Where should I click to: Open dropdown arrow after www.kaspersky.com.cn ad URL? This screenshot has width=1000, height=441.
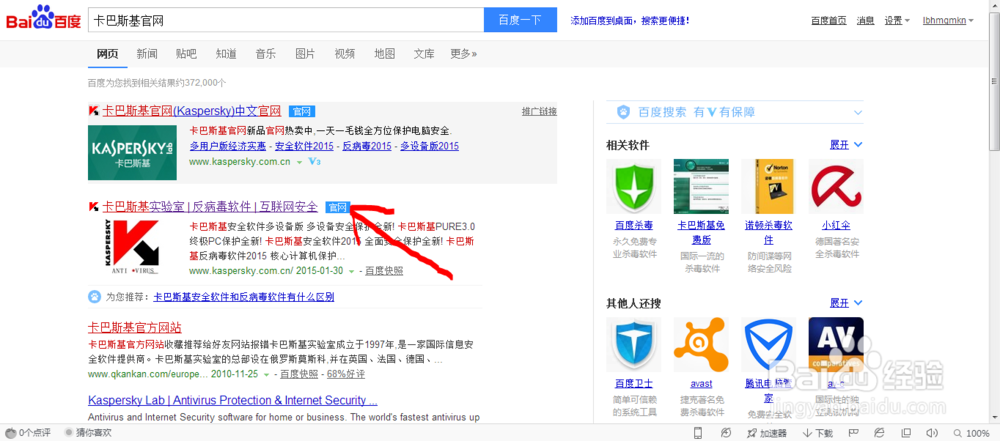click(x=298, y=163)
